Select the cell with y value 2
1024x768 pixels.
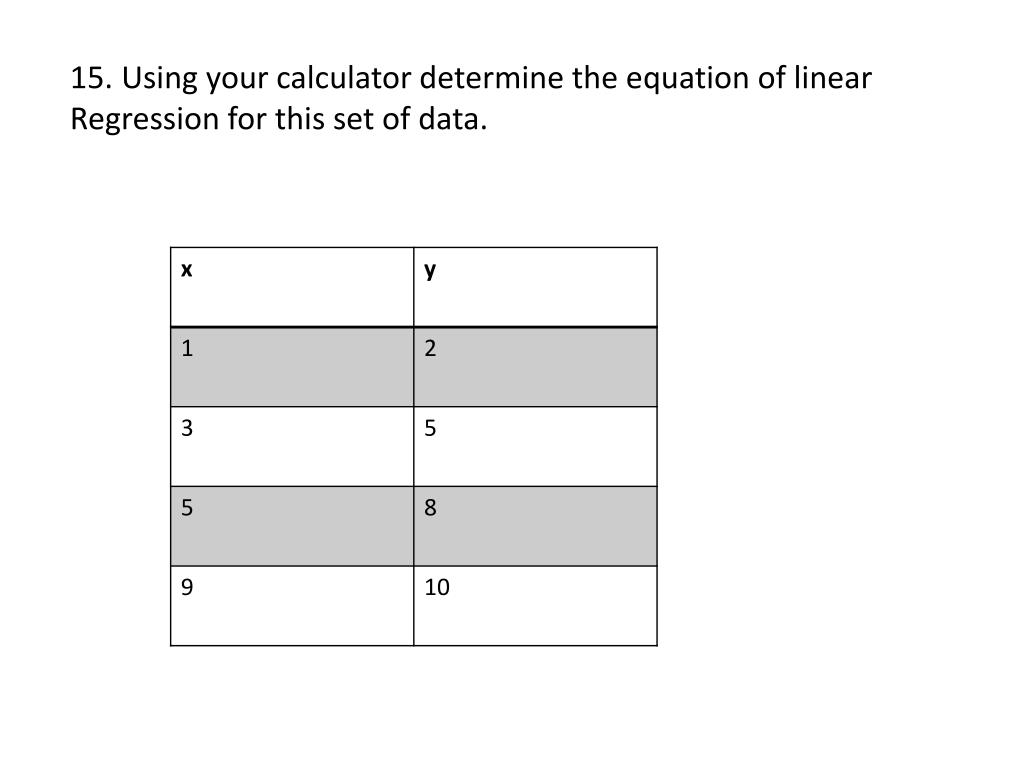pos(536,367)
